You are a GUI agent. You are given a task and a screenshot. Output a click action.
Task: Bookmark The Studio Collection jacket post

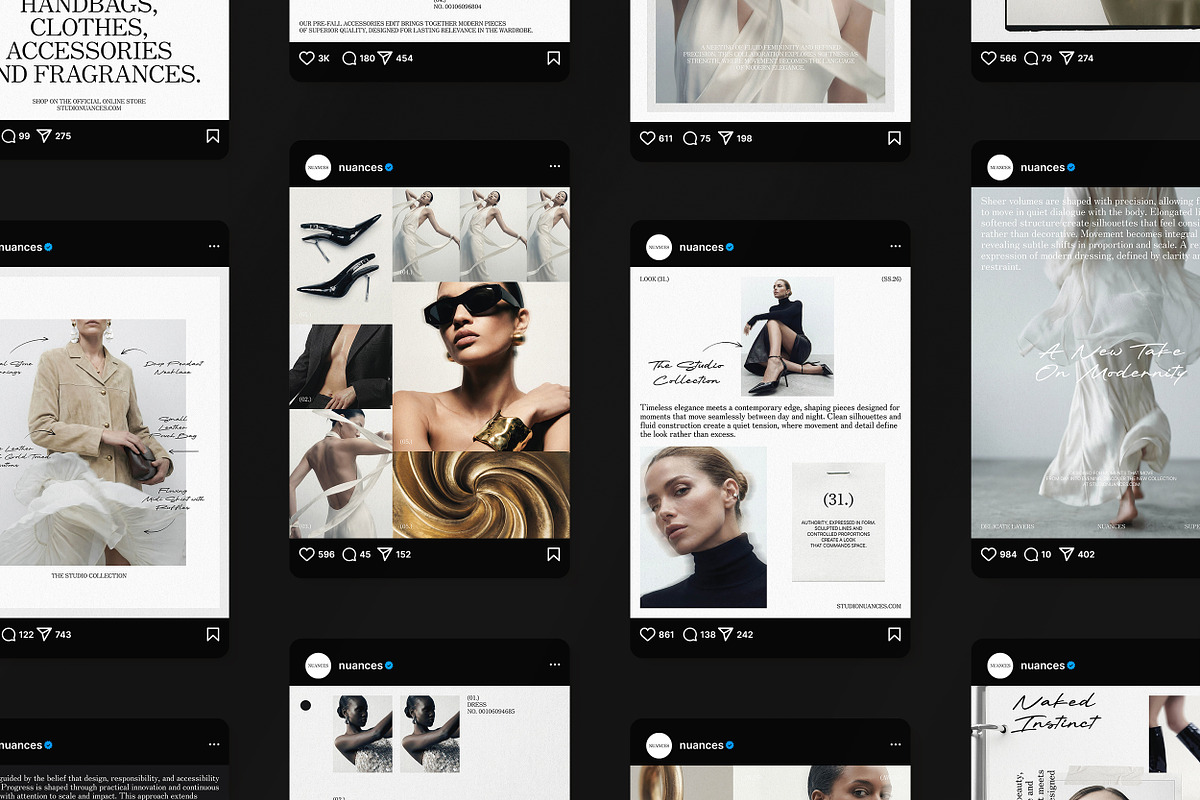(213, 634)
